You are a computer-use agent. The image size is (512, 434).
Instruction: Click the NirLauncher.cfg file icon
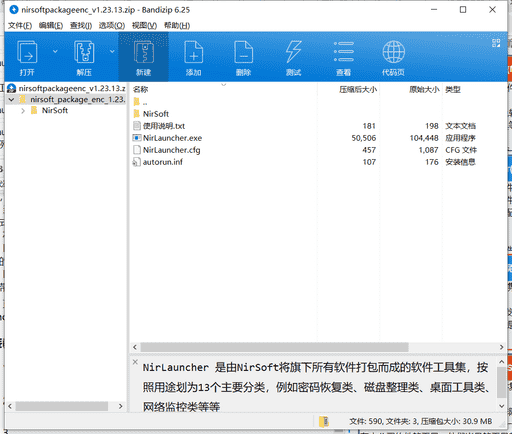[137, 150]
